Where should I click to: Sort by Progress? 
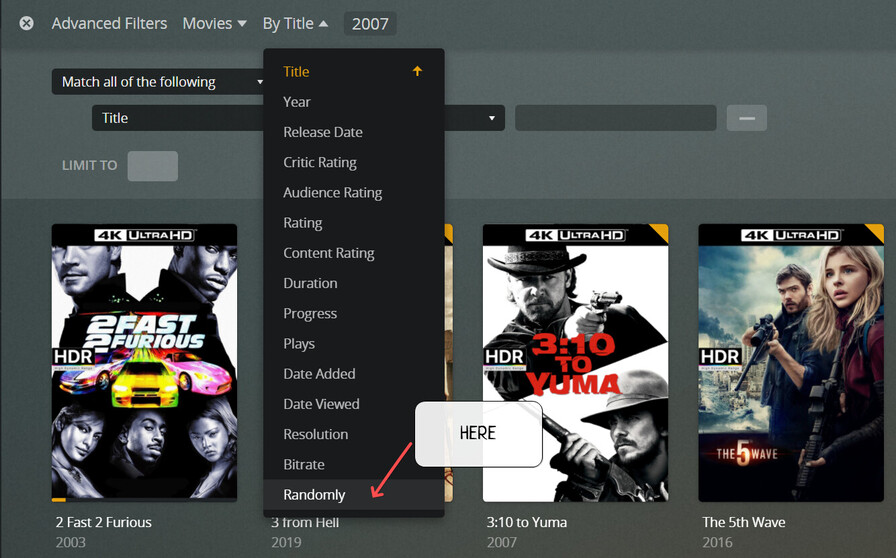click(354, 313)
